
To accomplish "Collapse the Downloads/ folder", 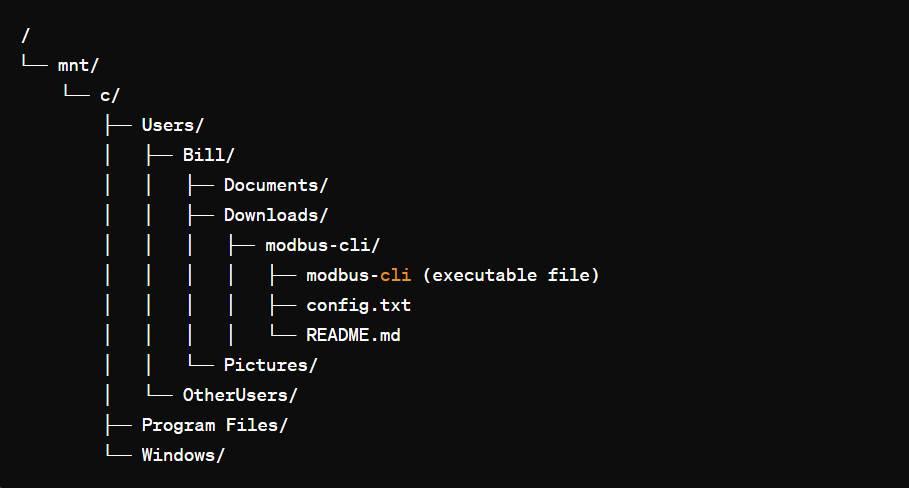I will click(x=275, y=215).
